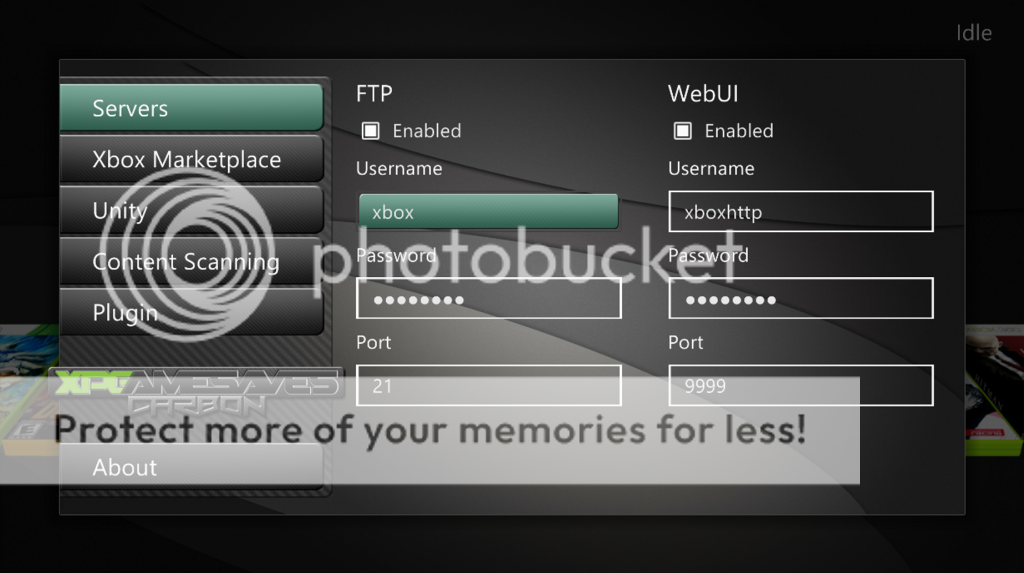Image resolution: width=1024 pixels, height=573 pixels.
Task: Select the Servers menu item
Action: (191, 108)
